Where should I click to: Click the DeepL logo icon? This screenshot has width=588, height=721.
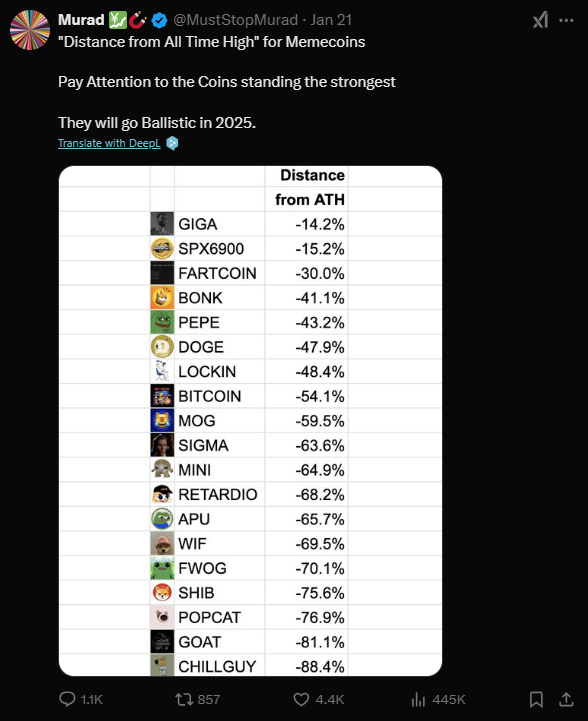(172, 143)
